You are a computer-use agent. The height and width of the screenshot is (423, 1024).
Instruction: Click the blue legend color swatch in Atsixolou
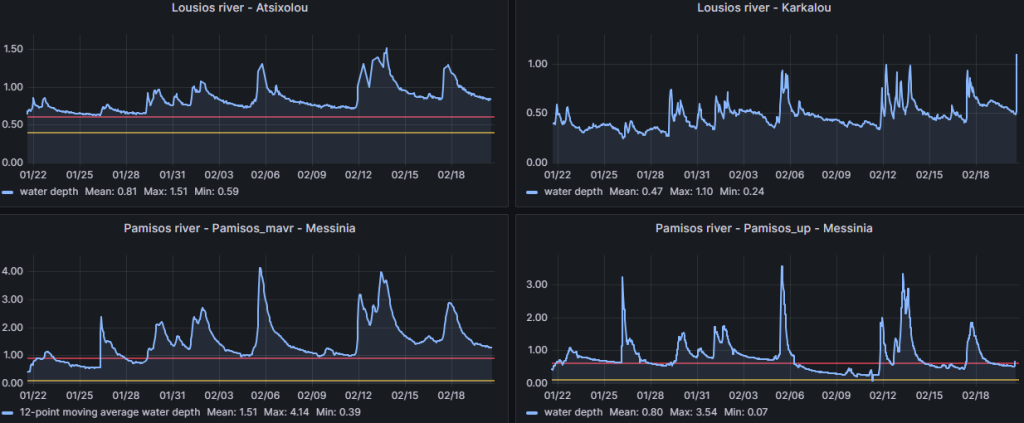8,191
